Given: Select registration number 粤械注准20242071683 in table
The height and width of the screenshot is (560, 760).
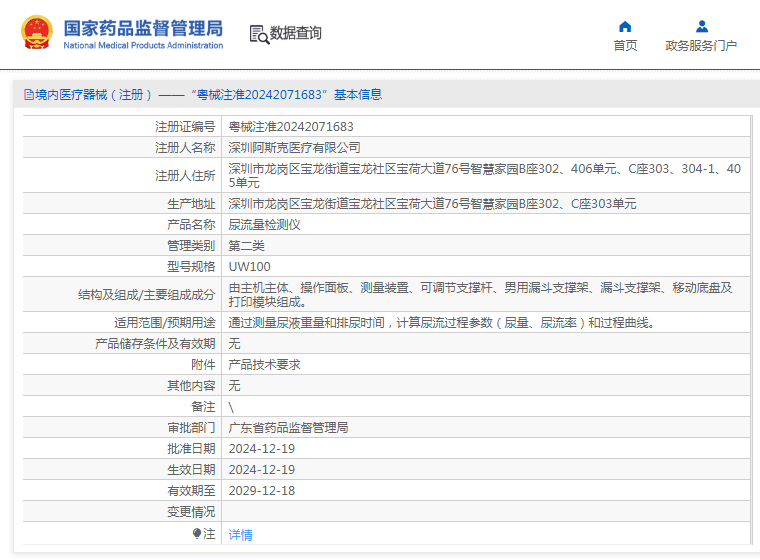Looking at the screenshot, I should (x=291, y=127).
